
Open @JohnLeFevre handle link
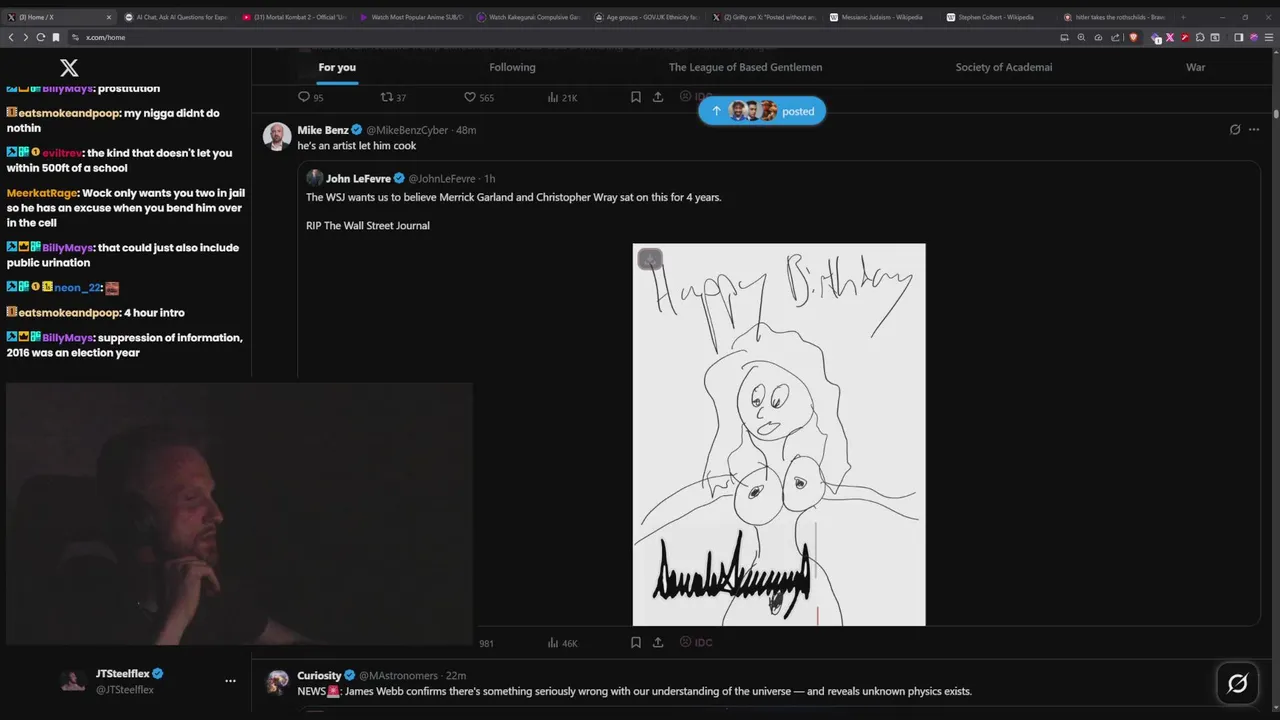pyautogui.click(x=444, y=178)
